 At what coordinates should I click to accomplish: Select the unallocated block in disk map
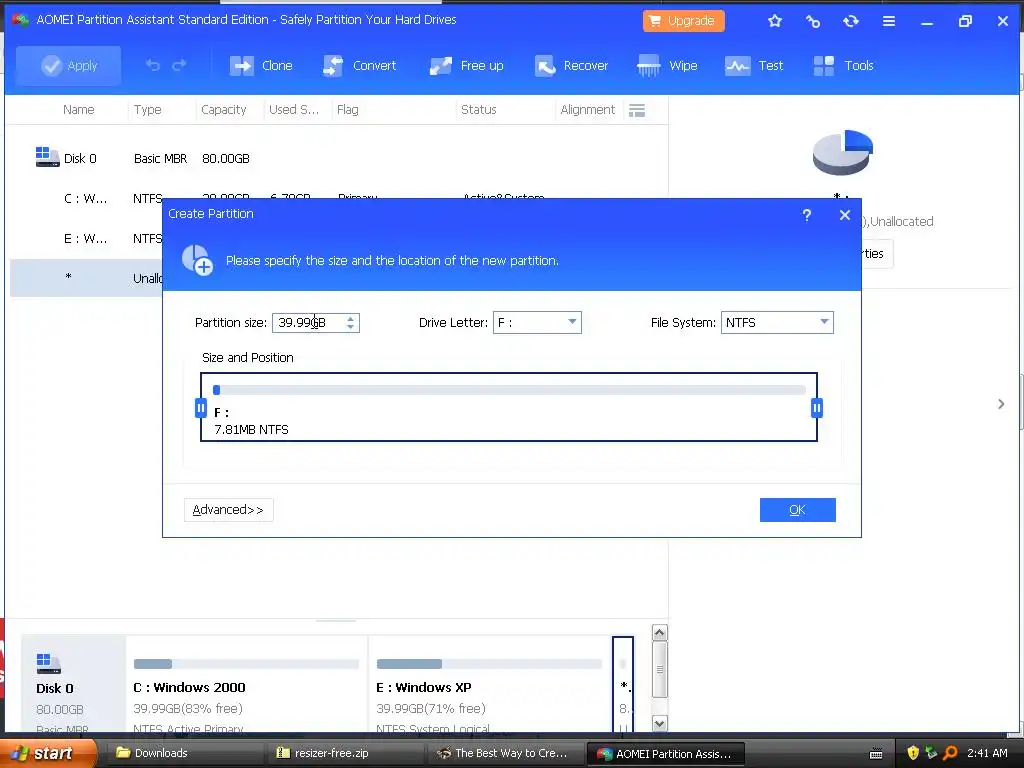coord(623,684)
